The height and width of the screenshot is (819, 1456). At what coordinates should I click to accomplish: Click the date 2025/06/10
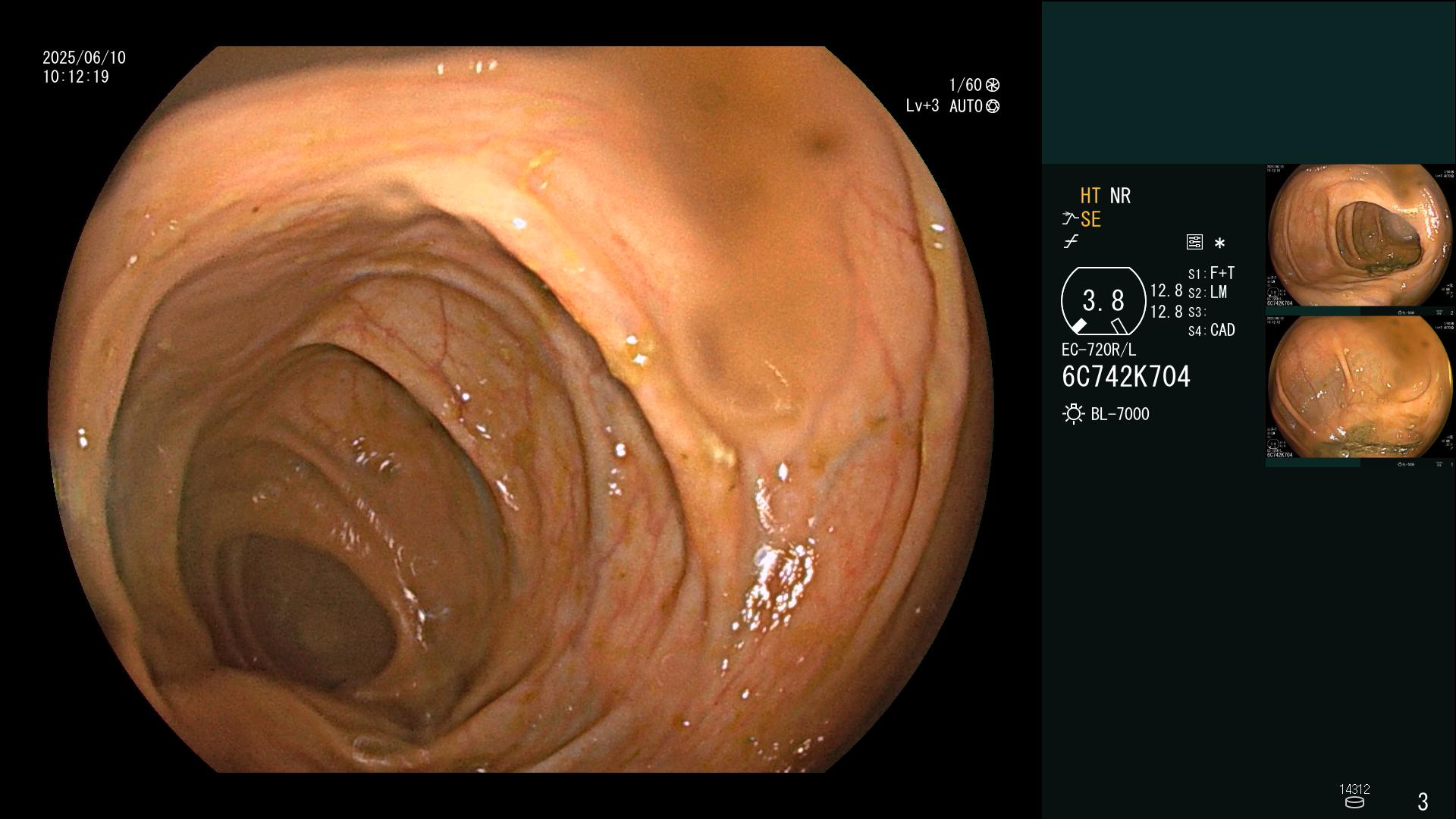pos(84,58)
